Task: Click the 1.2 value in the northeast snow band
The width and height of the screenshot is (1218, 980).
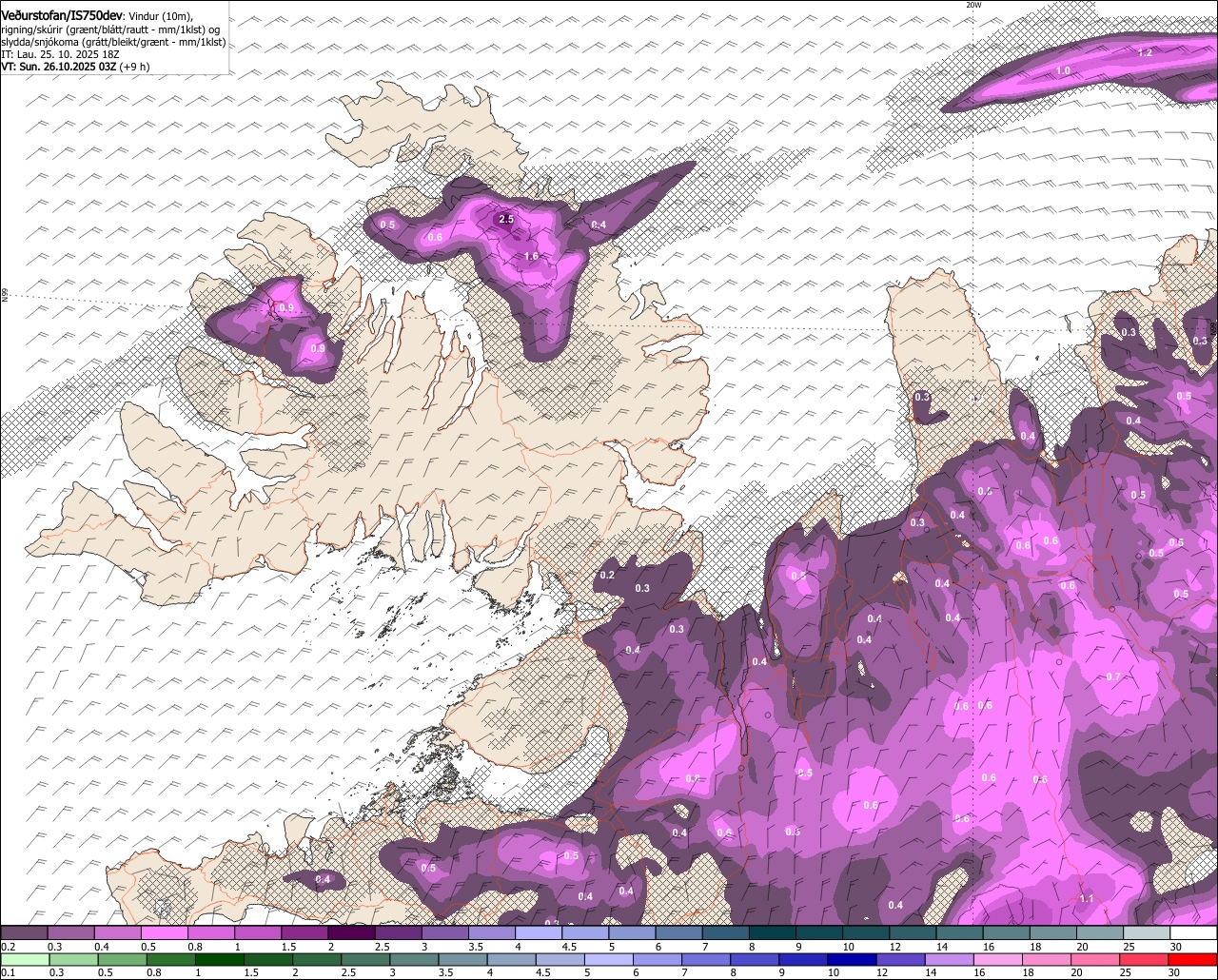Action: coord(1145,53)
